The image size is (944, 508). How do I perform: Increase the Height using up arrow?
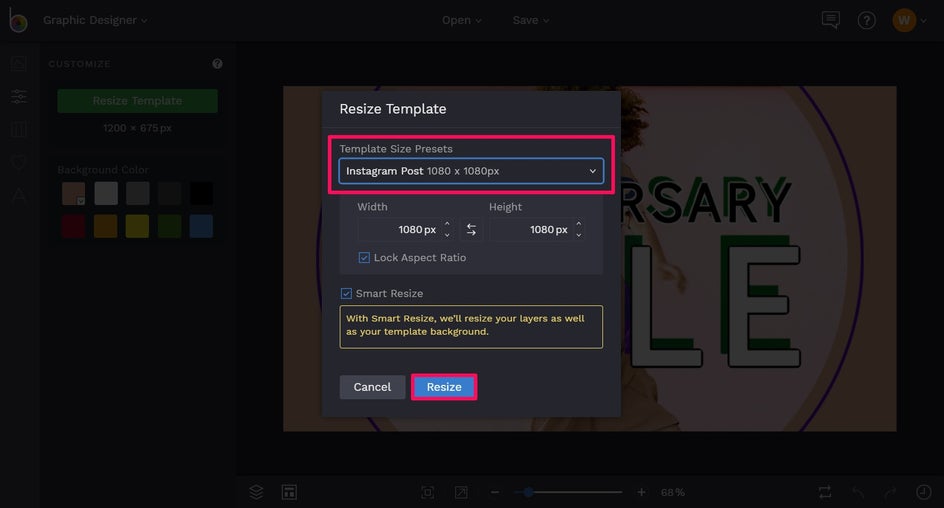(x=579, y=223)
